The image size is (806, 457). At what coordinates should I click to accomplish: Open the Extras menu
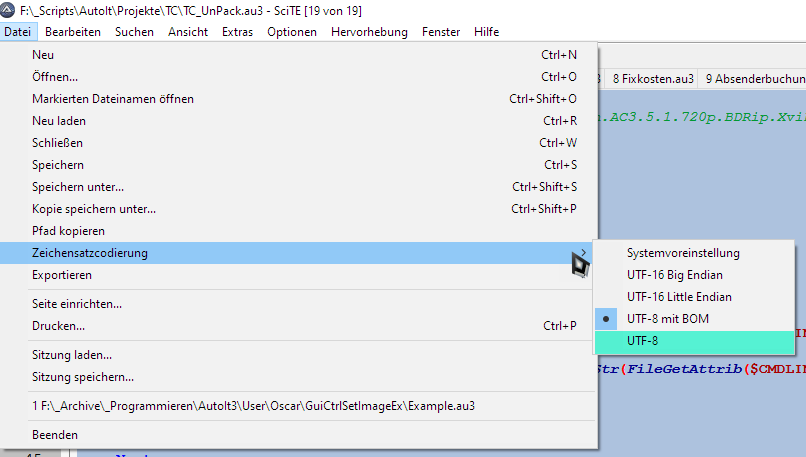point(237,32)
